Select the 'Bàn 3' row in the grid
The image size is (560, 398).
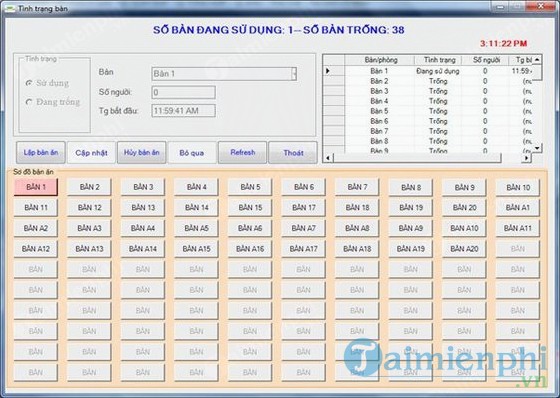(428, 91)
